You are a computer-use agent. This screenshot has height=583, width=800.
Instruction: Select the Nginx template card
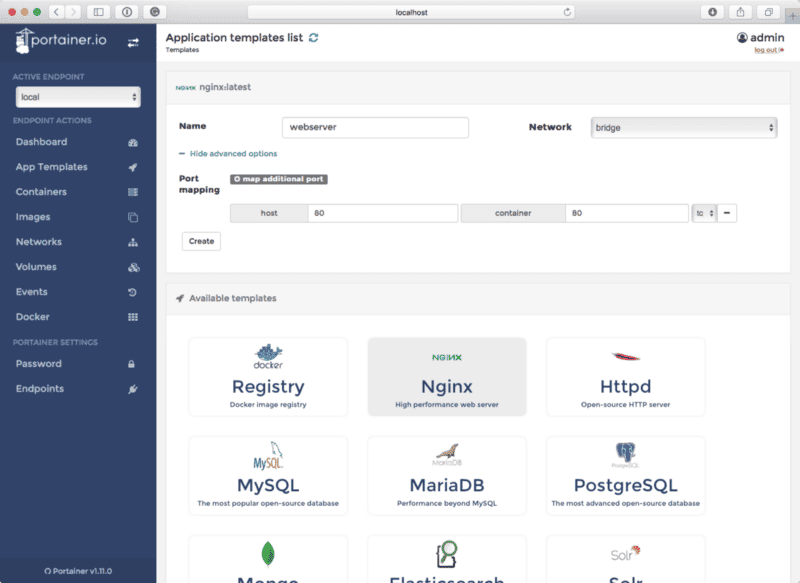(446, 375)
